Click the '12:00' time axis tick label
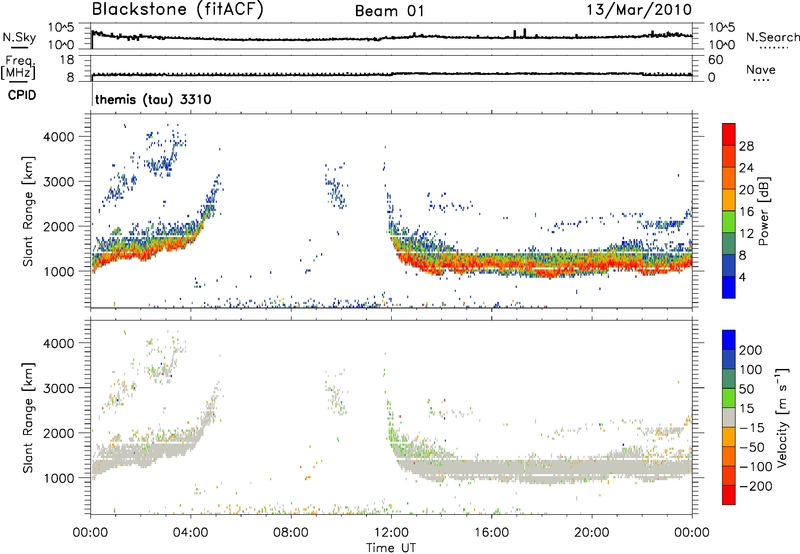800x554 pixels. [x=391, y=533]
